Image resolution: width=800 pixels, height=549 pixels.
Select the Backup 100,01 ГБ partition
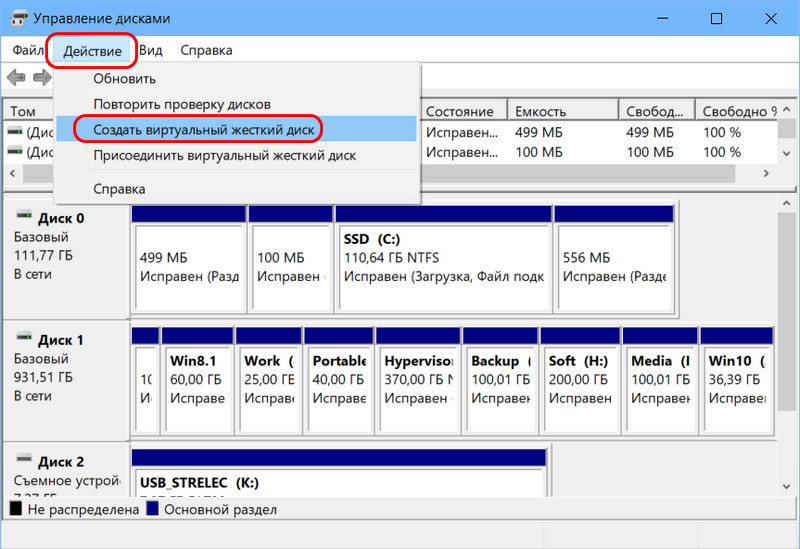500,381
